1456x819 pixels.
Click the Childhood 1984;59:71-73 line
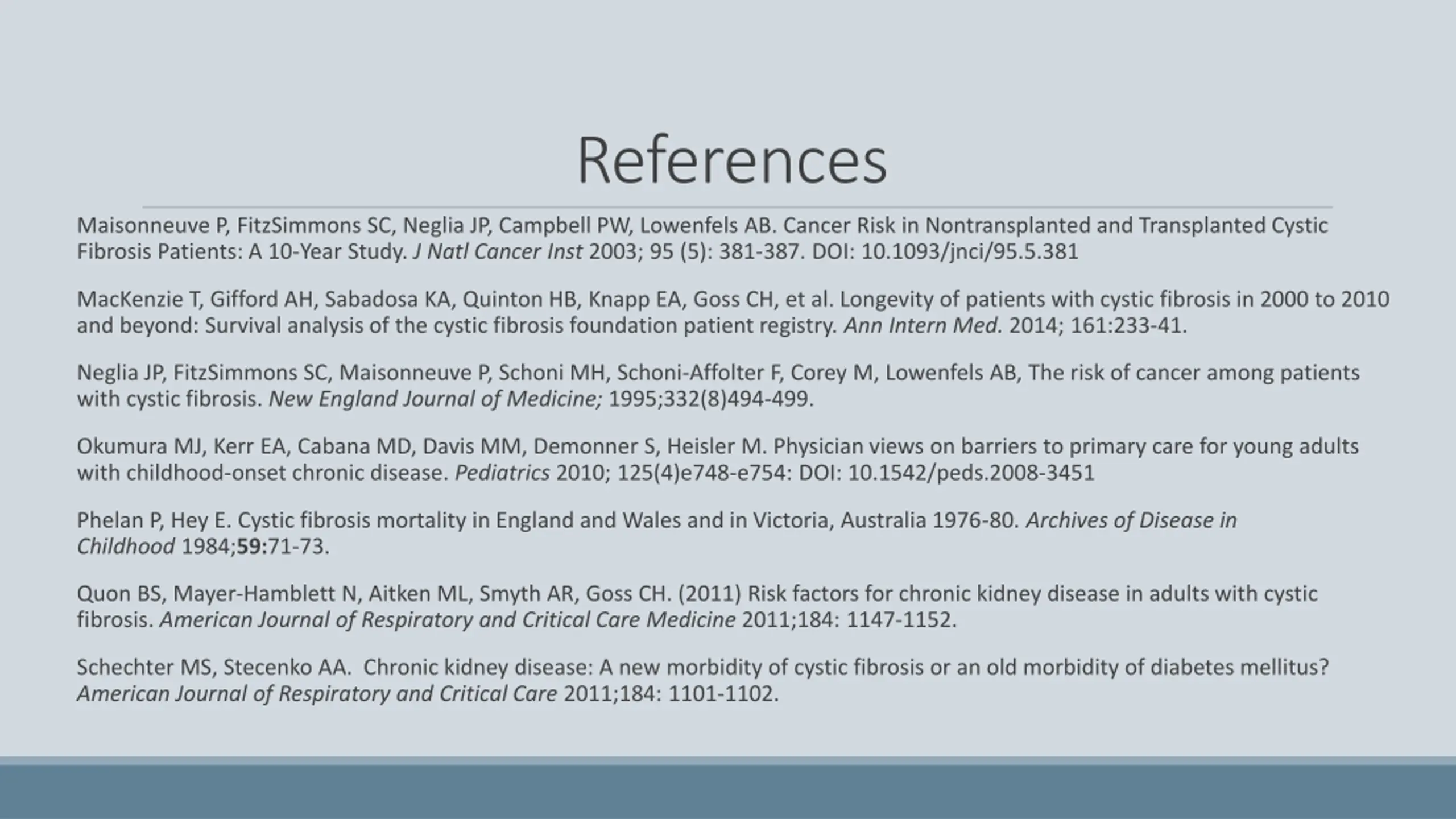coord(203,547)
